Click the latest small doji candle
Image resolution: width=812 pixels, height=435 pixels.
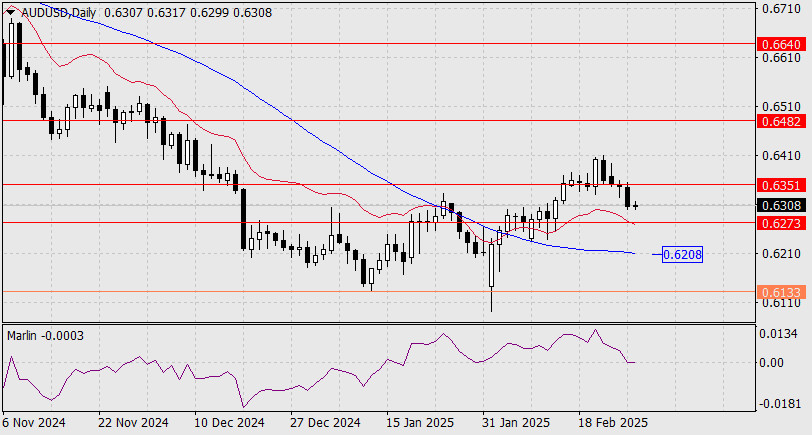(x=635, y=206)
